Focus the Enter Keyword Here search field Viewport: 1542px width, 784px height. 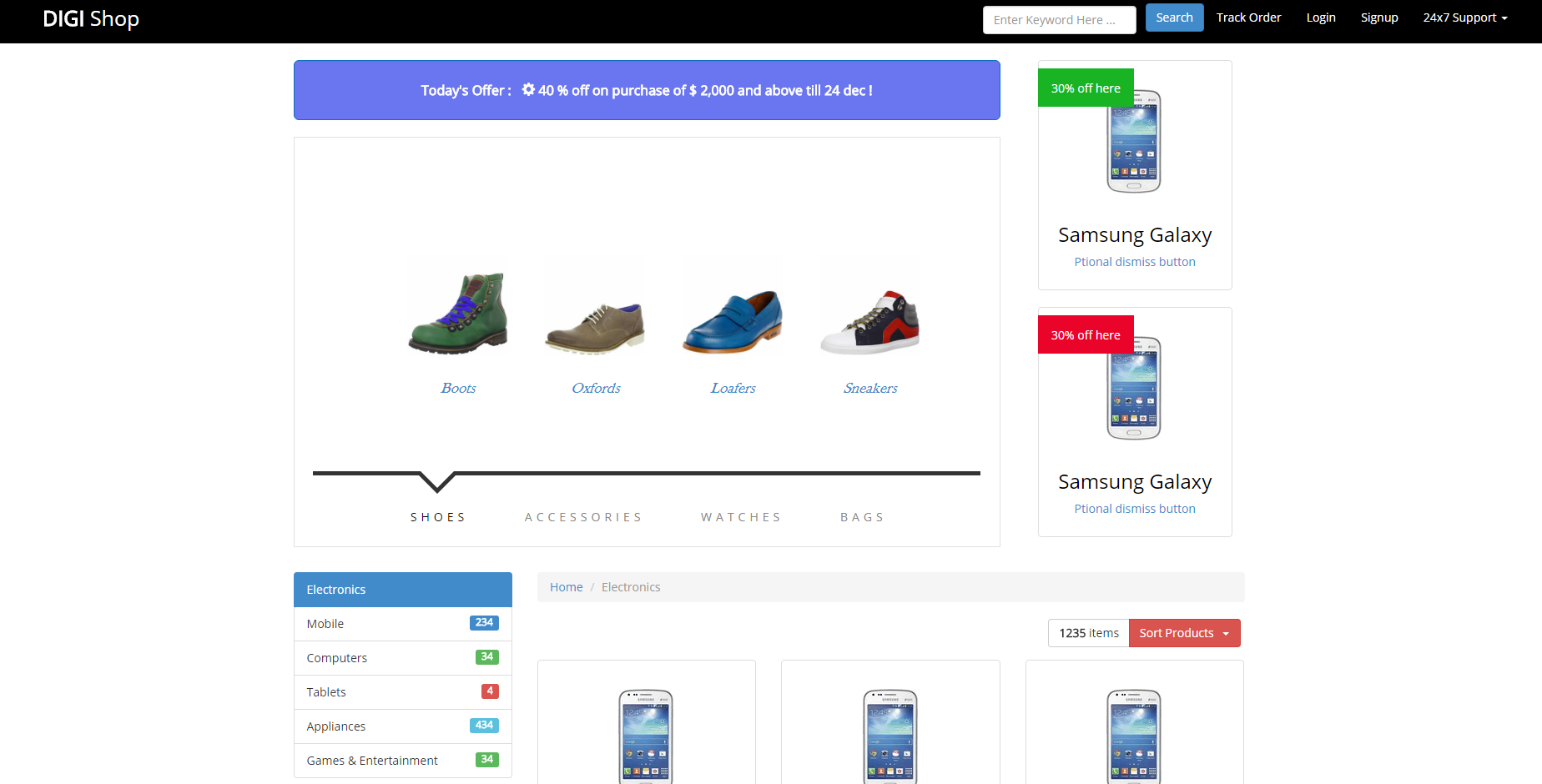pos(1058,20)
